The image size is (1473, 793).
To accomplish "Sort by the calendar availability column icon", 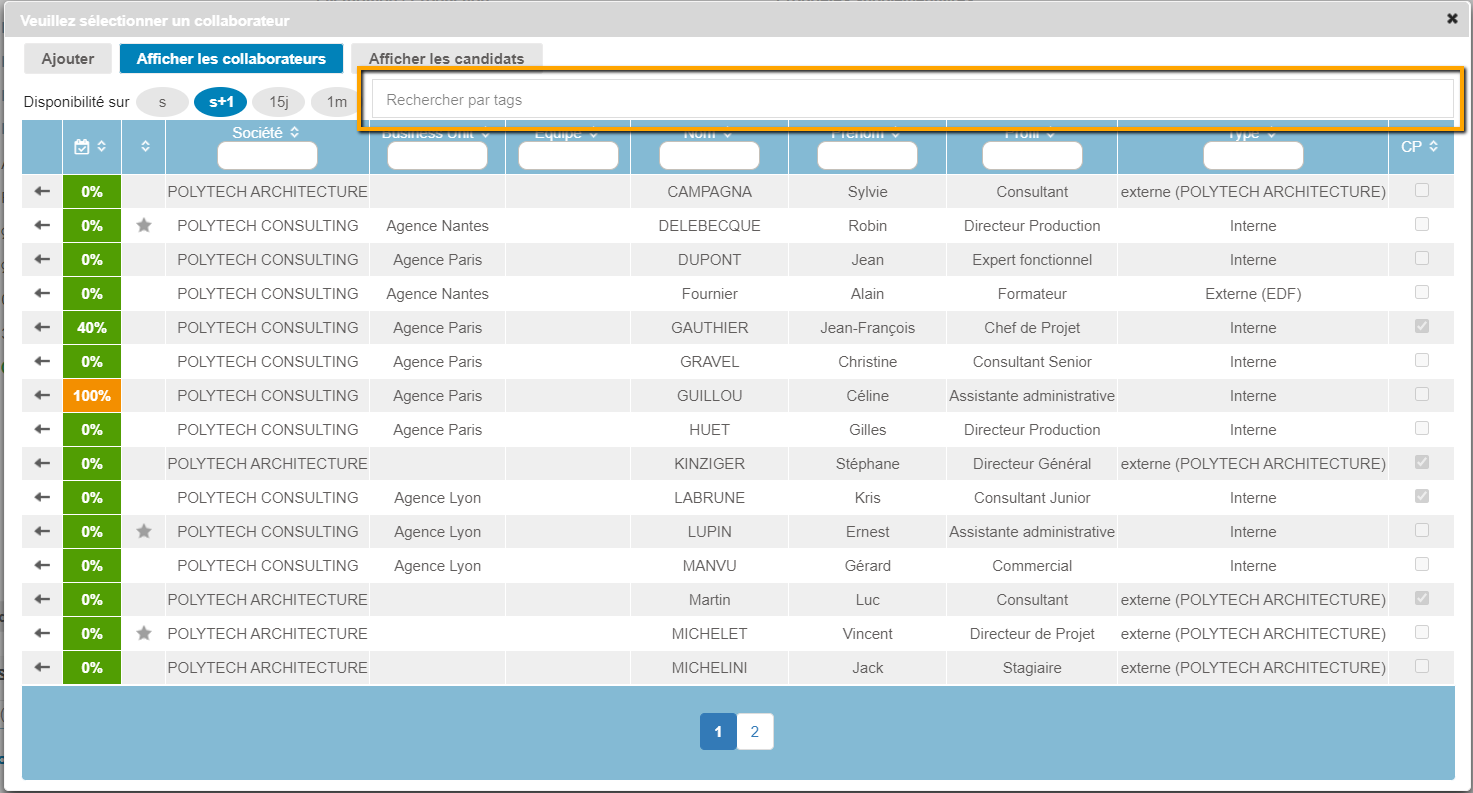I will pos(91,147).
